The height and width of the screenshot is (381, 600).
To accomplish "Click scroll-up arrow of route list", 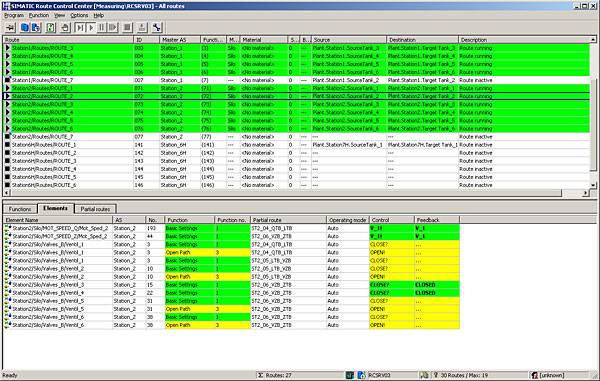I will pos(593,40).
